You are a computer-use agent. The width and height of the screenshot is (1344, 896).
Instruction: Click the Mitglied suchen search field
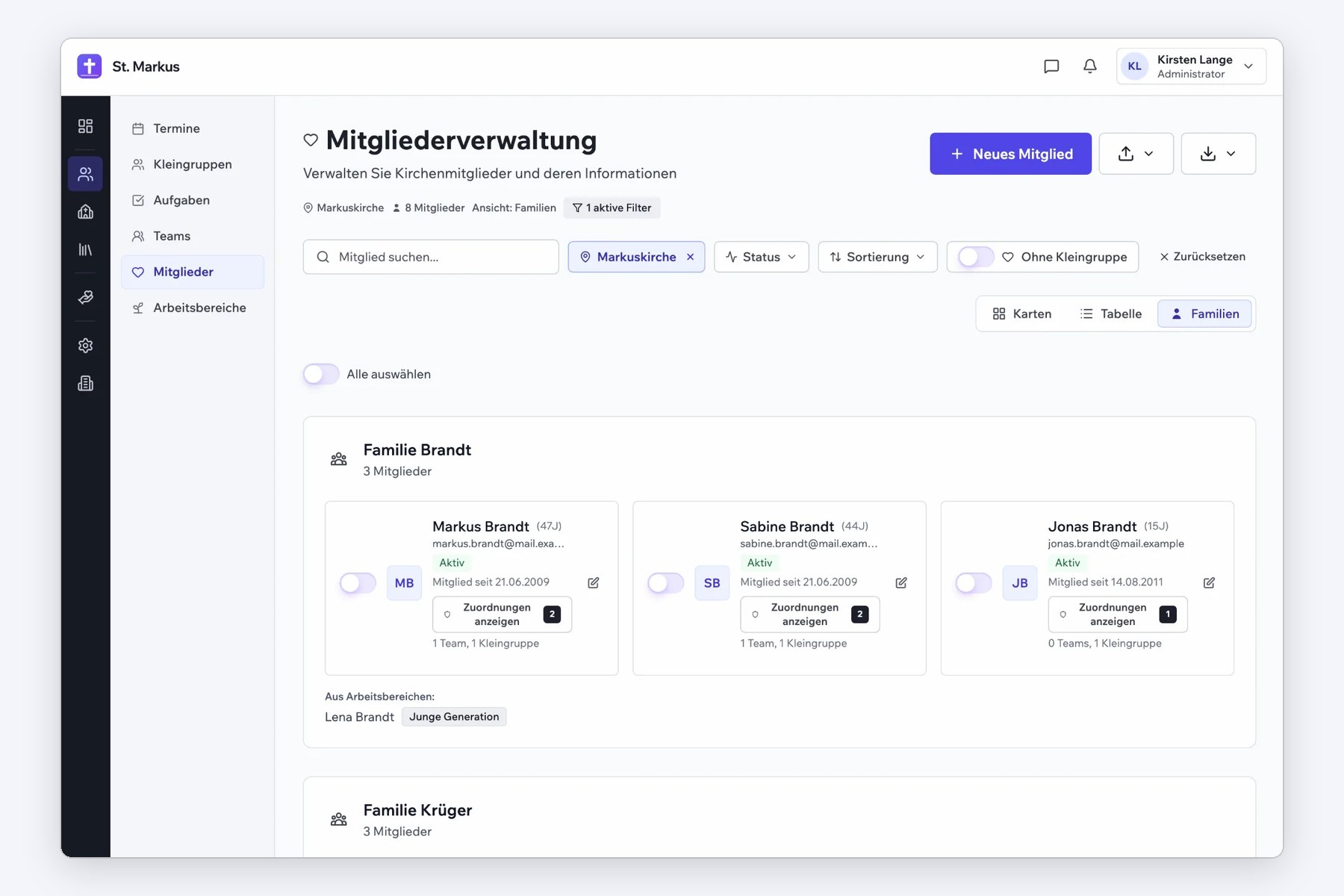[431, 257]
